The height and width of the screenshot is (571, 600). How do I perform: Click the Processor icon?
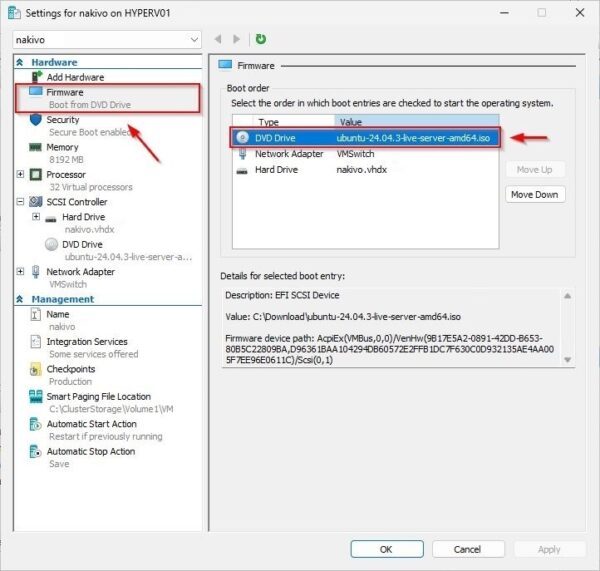pyautogui.click(x=36, y=175)
